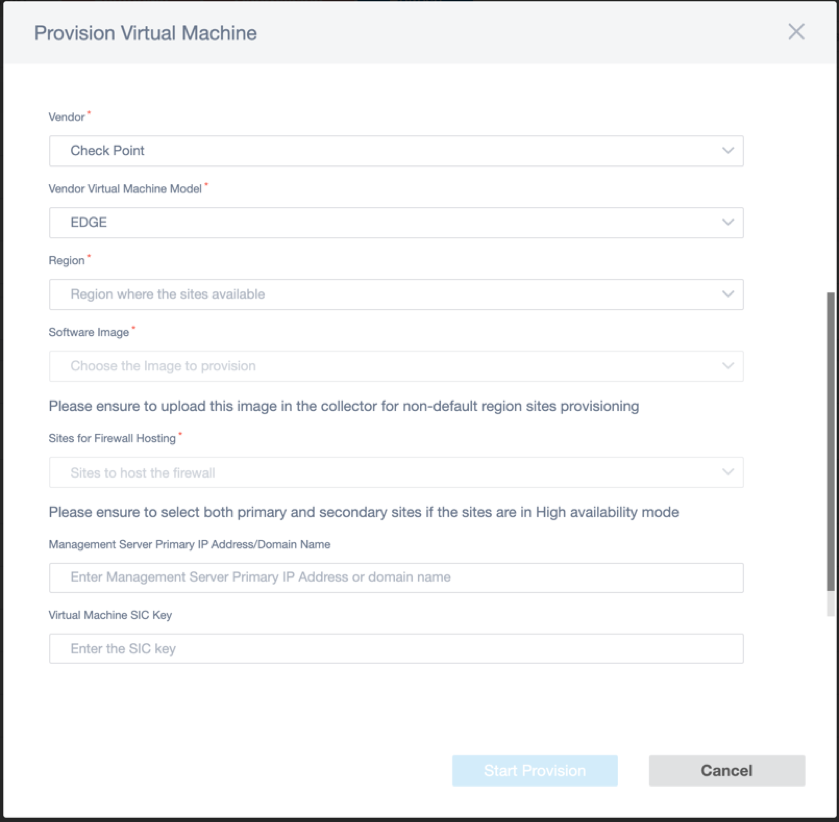Click the Virtual Machine SIC Key label
The width and height of the screenshot is (839, 822).
(110, 615)
